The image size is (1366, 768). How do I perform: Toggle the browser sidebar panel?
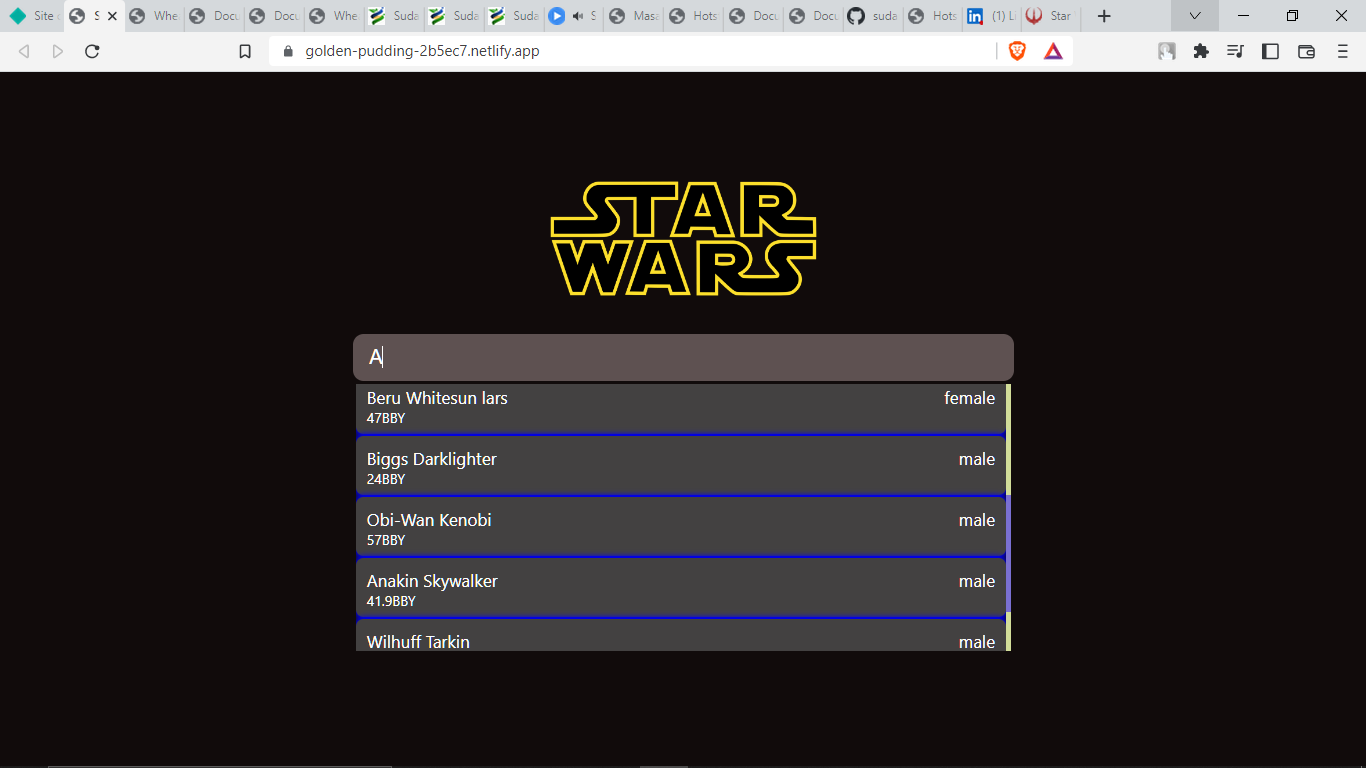[x=1270, y=51]
